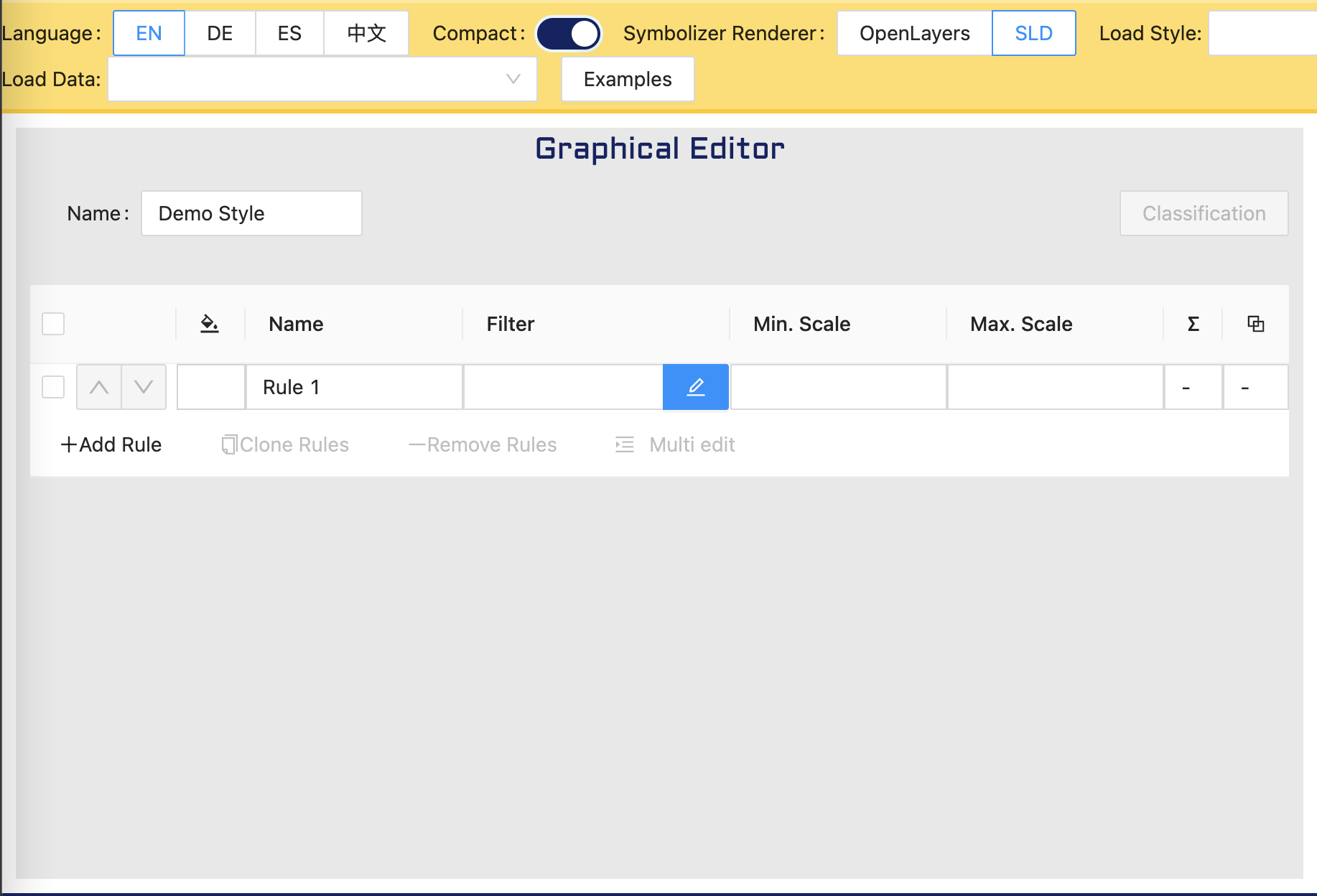Click Multi edit
The width and height of the screenshot is (1317, 896).
(x=675, y=444)
